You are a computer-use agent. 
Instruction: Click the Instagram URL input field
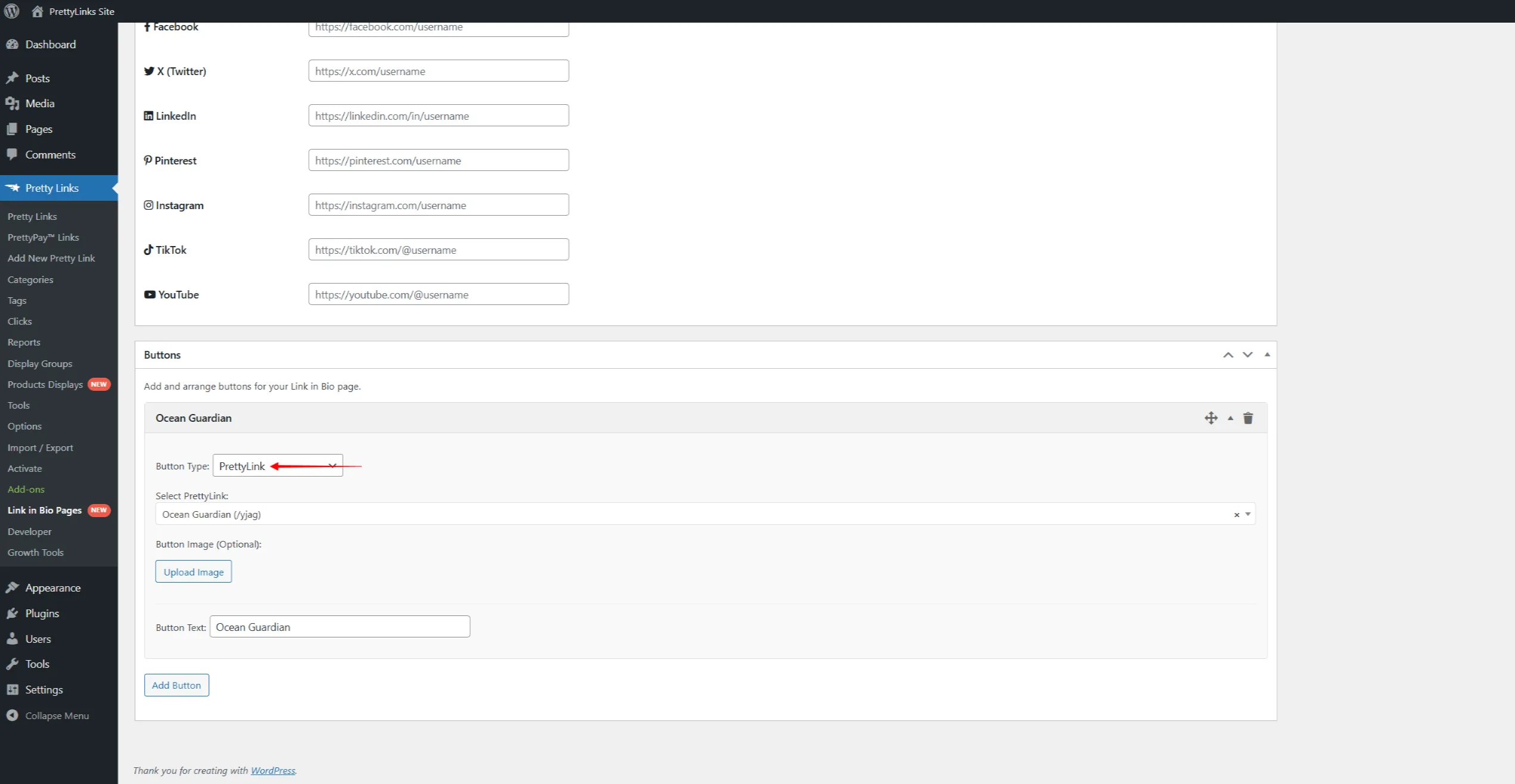coord(438,205)
